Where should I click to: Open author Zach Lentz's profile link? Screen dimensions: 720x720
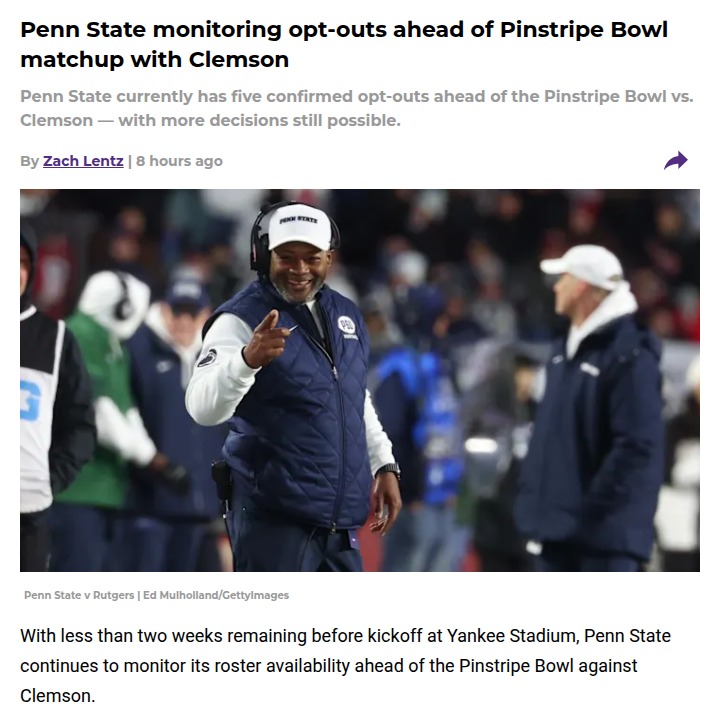coord(83,161)
